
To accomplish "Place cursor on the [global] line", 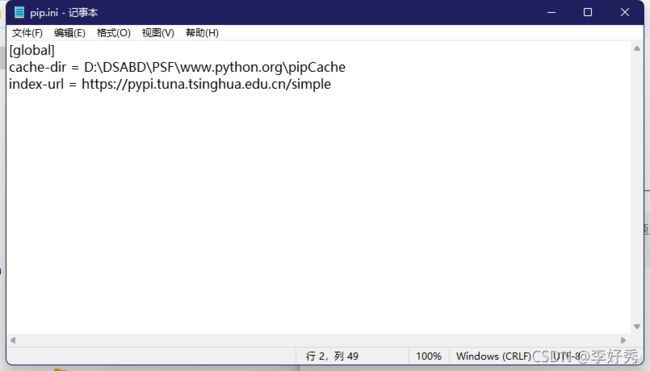I will pos(32,50).
